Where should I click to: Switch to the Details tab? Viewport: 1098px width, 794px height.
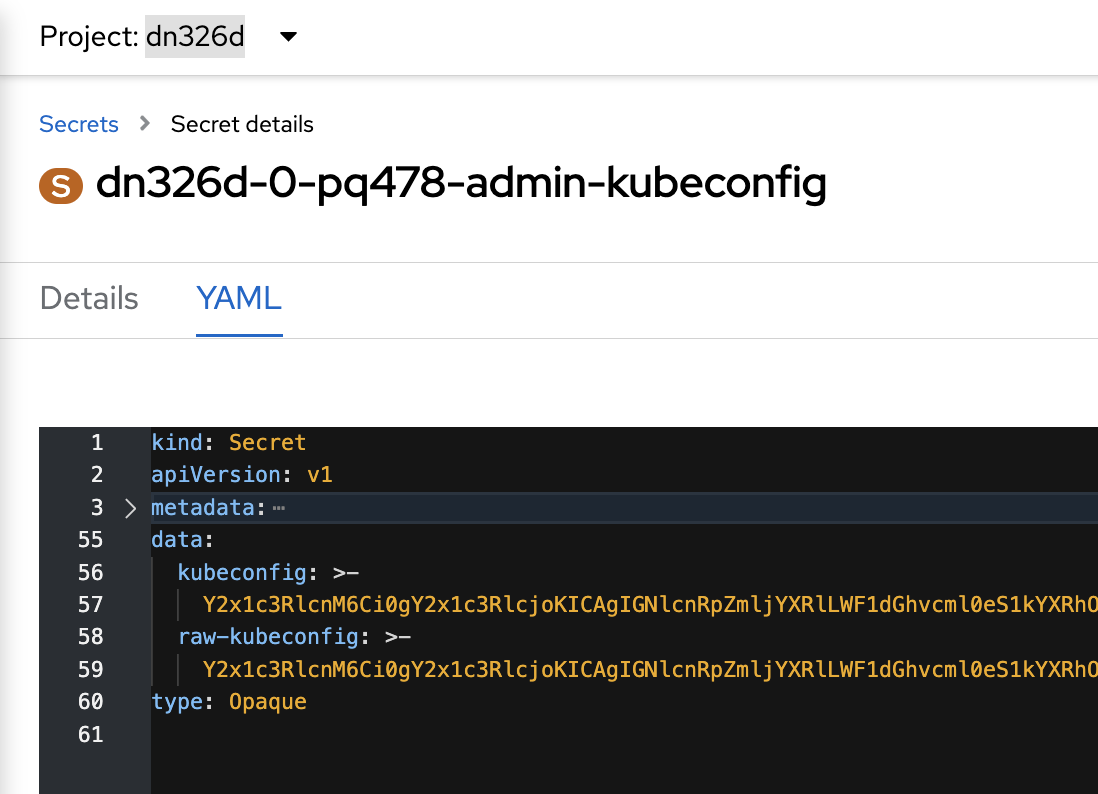click(x=88, y=298)
